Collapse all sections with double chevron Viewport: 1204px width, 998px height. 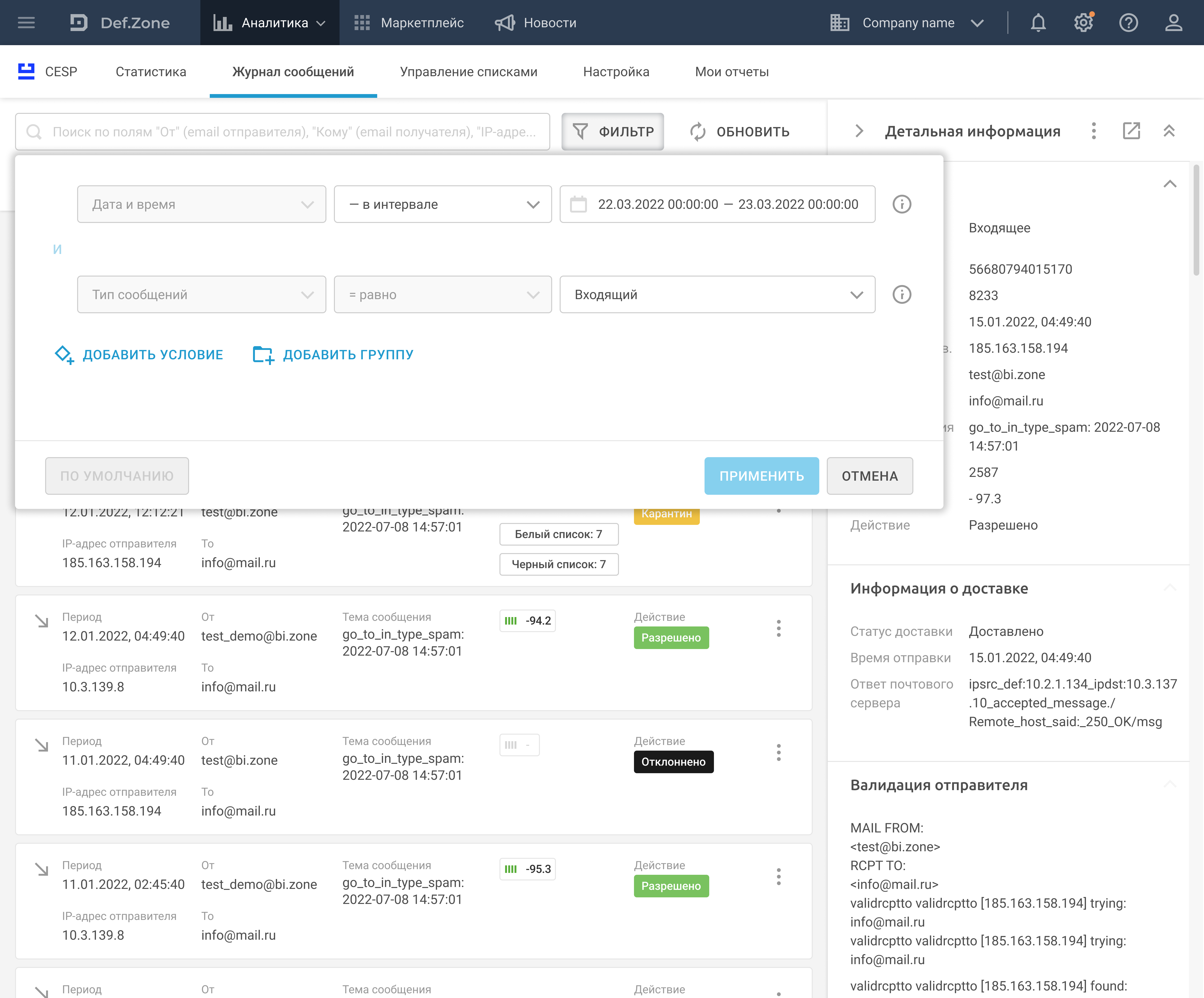(x=1169, y=131)
